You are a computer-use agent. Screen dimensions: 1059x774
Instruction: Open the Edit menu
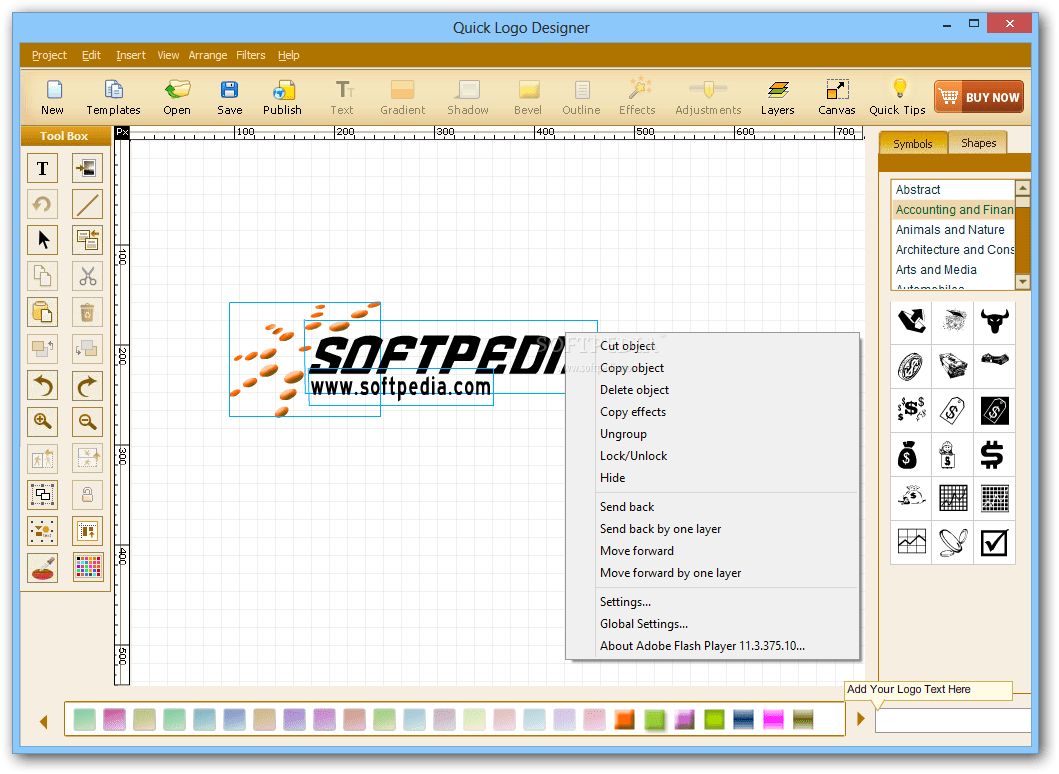91,55
